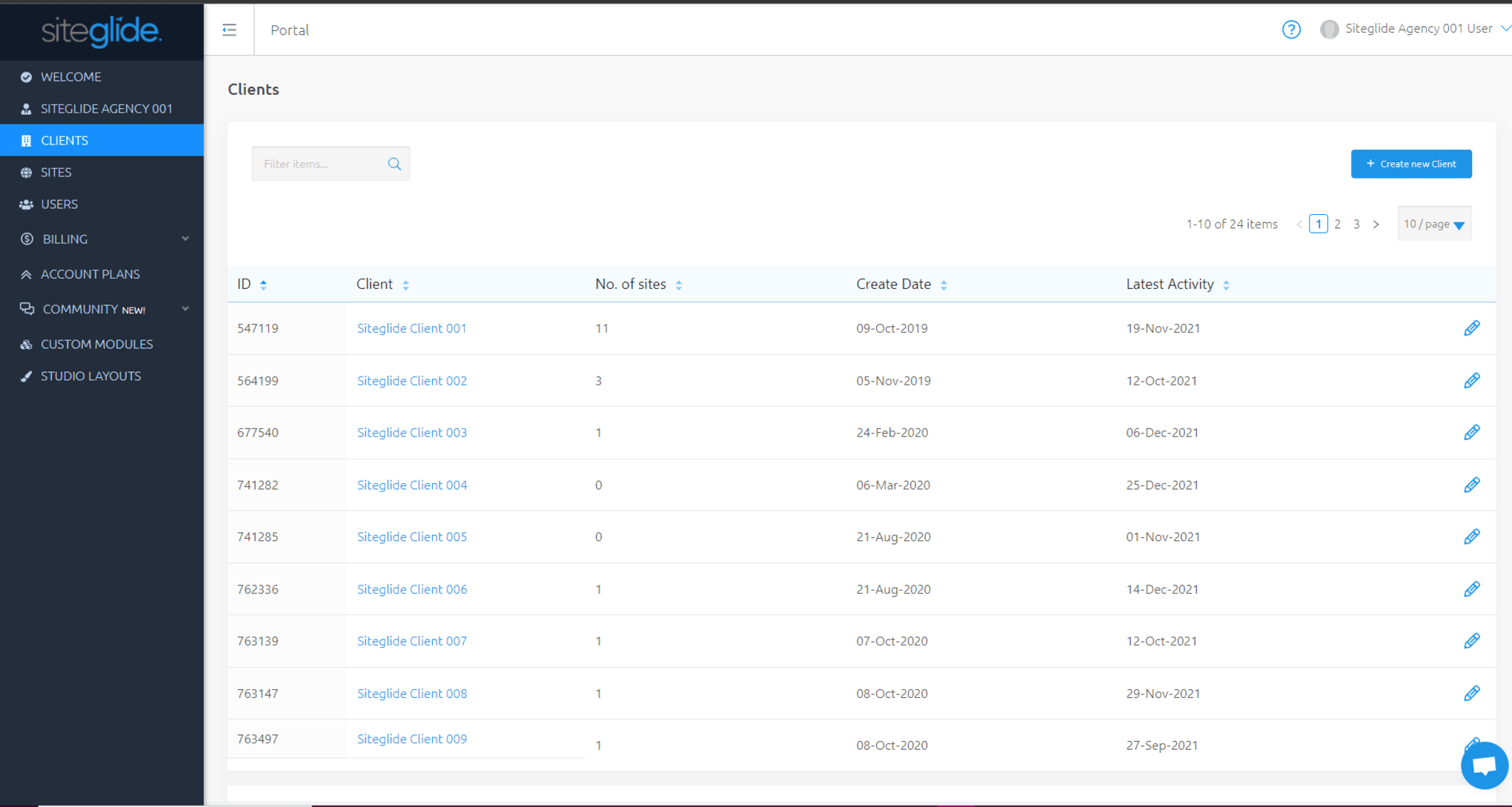Viewport: 1512px width, 807px height.
Task: Click ID cell 564199
Action: click(258, 381)
